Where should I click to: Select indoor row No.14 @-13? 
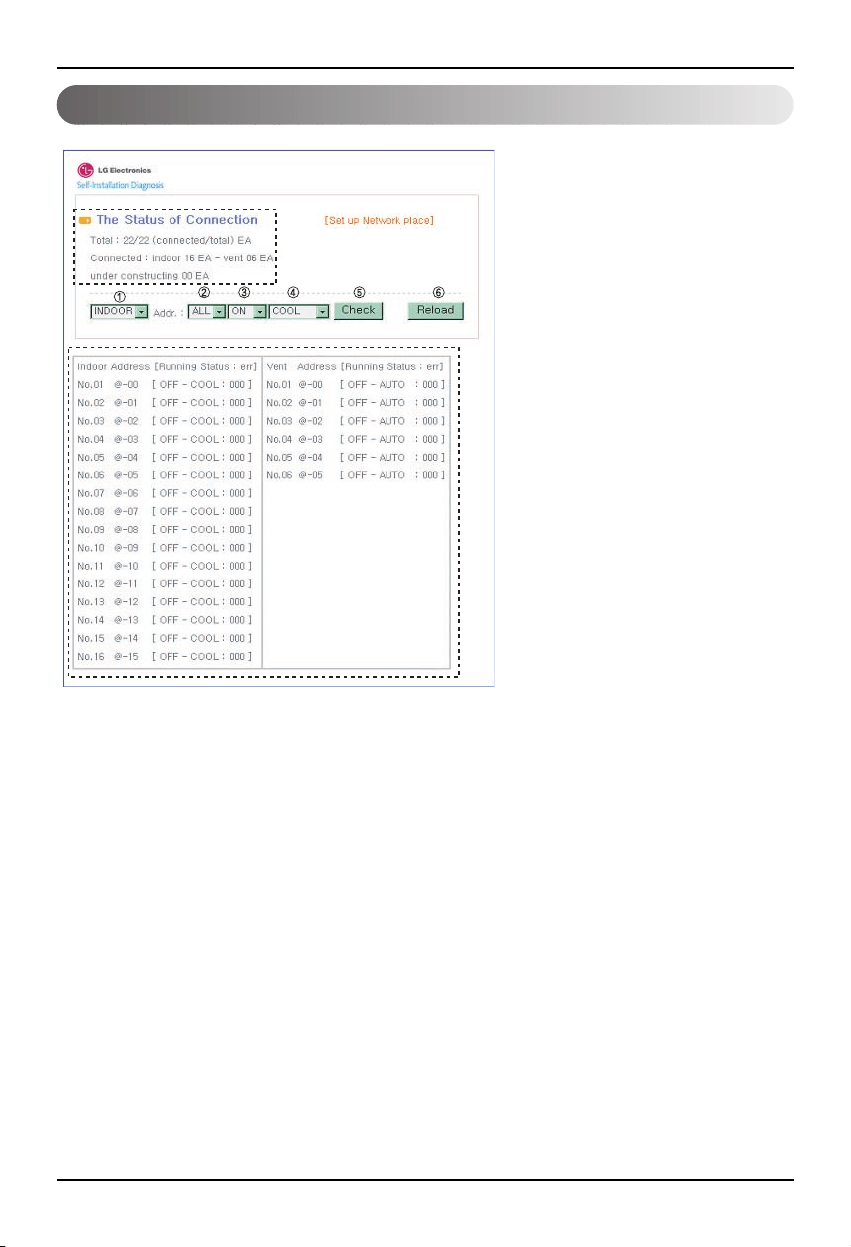click(x=165, y=620)
